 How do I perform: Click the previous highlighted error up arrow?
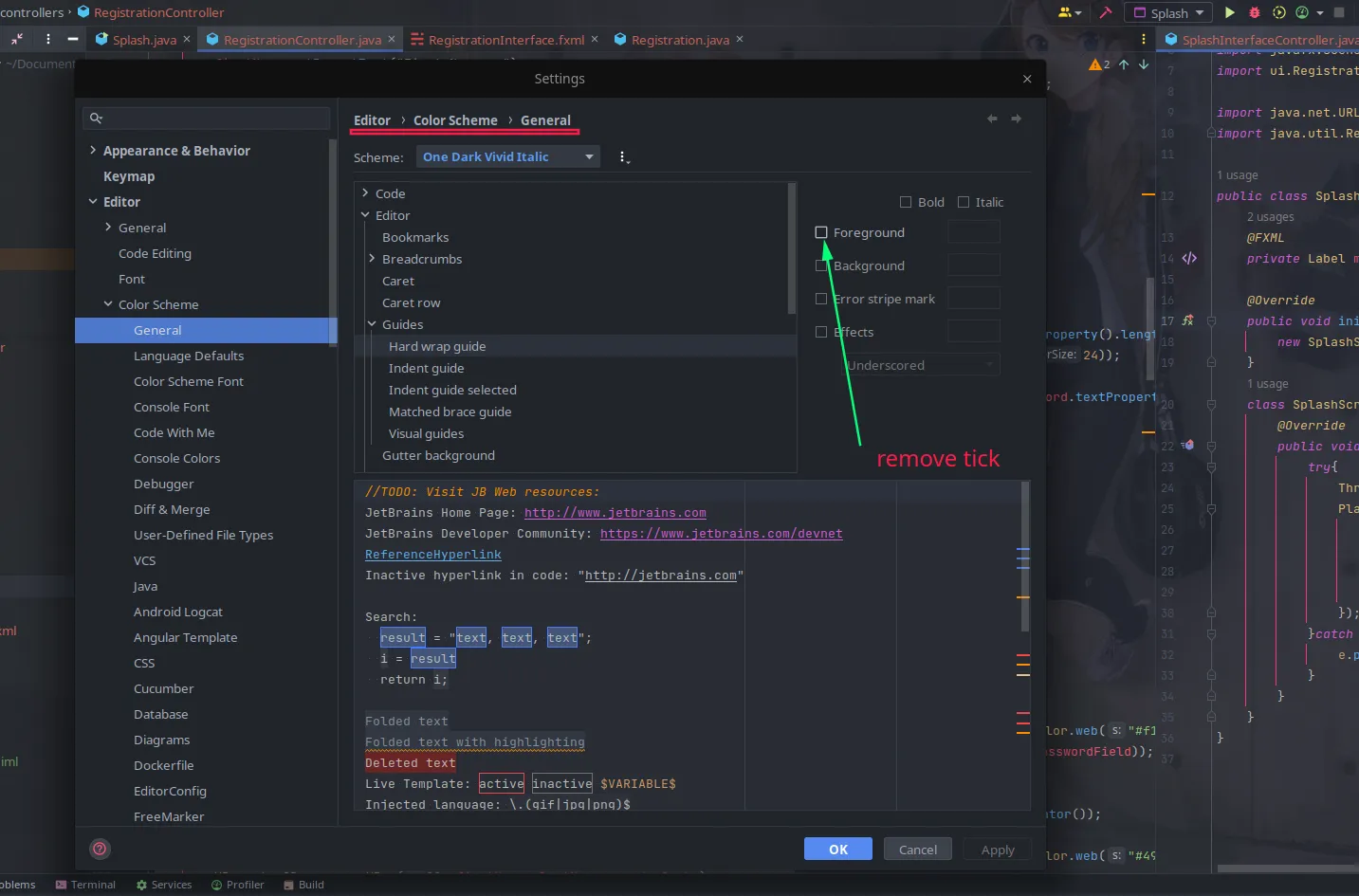point(1124,64)
